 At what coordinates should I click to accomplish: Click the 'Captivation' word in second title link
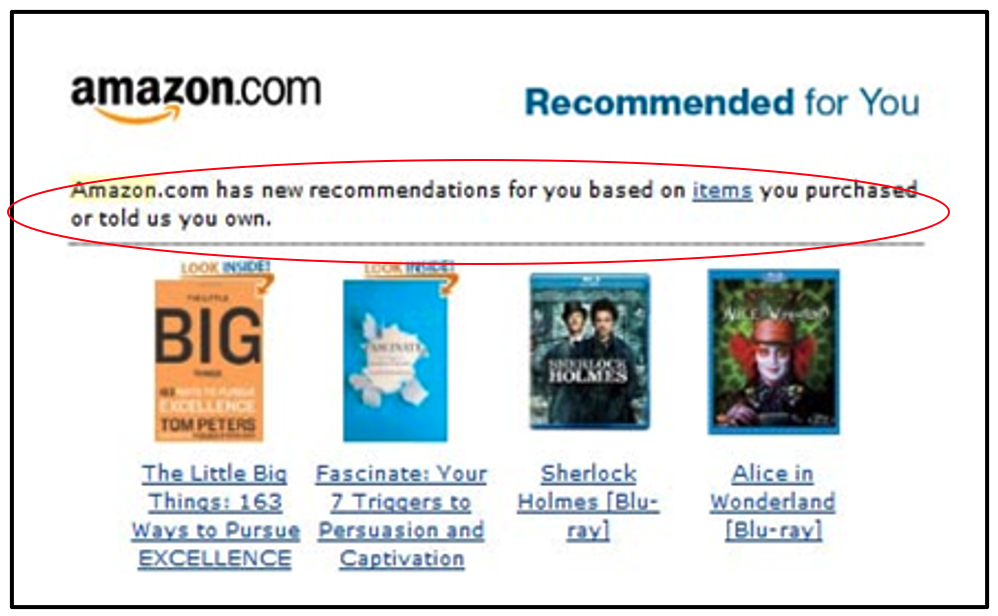click(402, 558)
